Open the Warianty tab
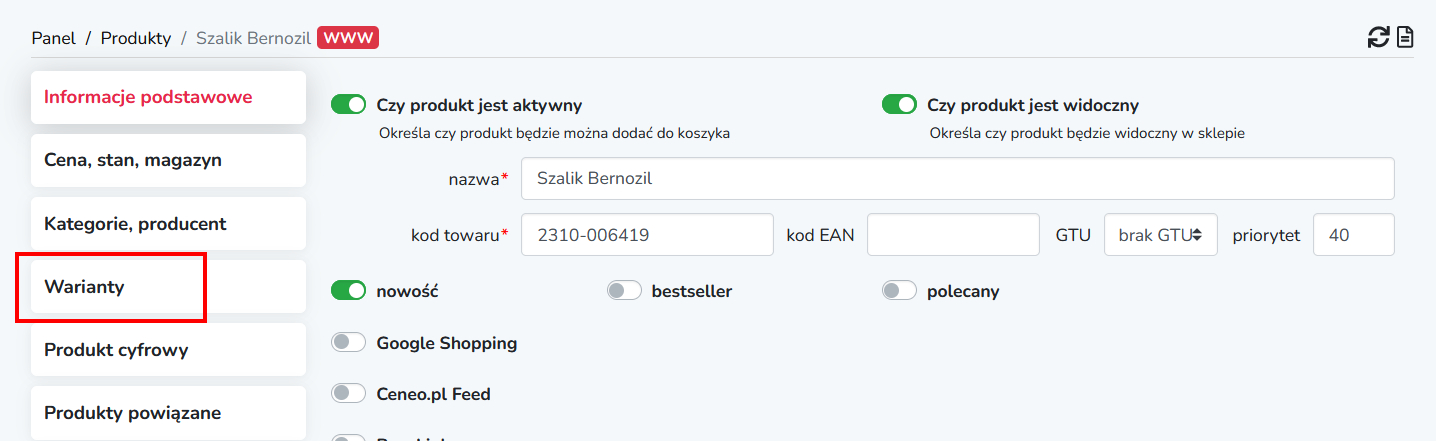Image resolution: width=1436 pixels, height=441 pixels. pos(168,287)
